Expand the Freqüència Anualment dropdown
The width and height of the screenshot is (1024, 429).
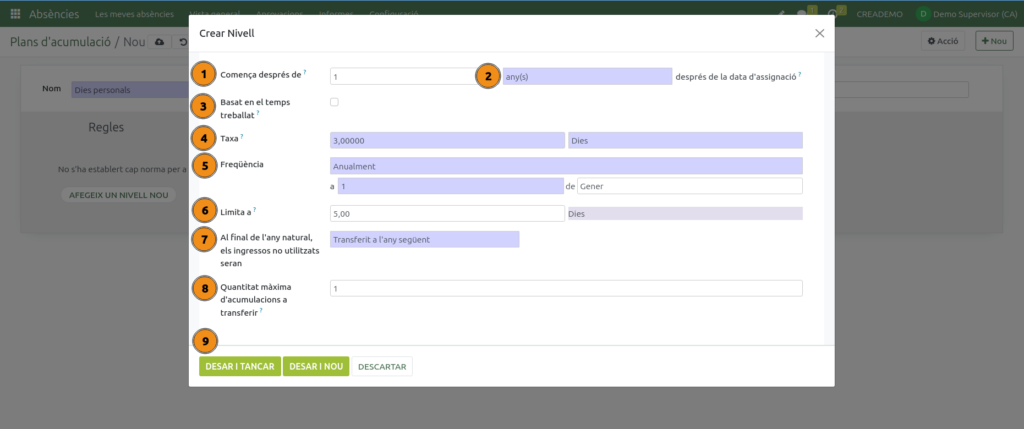pyautogui.click(x=565, y=165)
